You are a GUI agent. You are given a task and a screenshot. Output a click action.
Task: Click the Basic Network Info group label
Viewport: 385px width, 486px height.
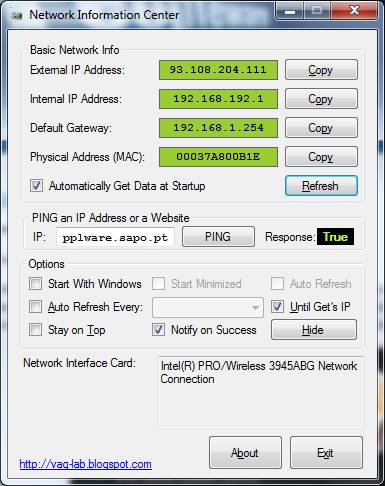(x=75, y=50)
